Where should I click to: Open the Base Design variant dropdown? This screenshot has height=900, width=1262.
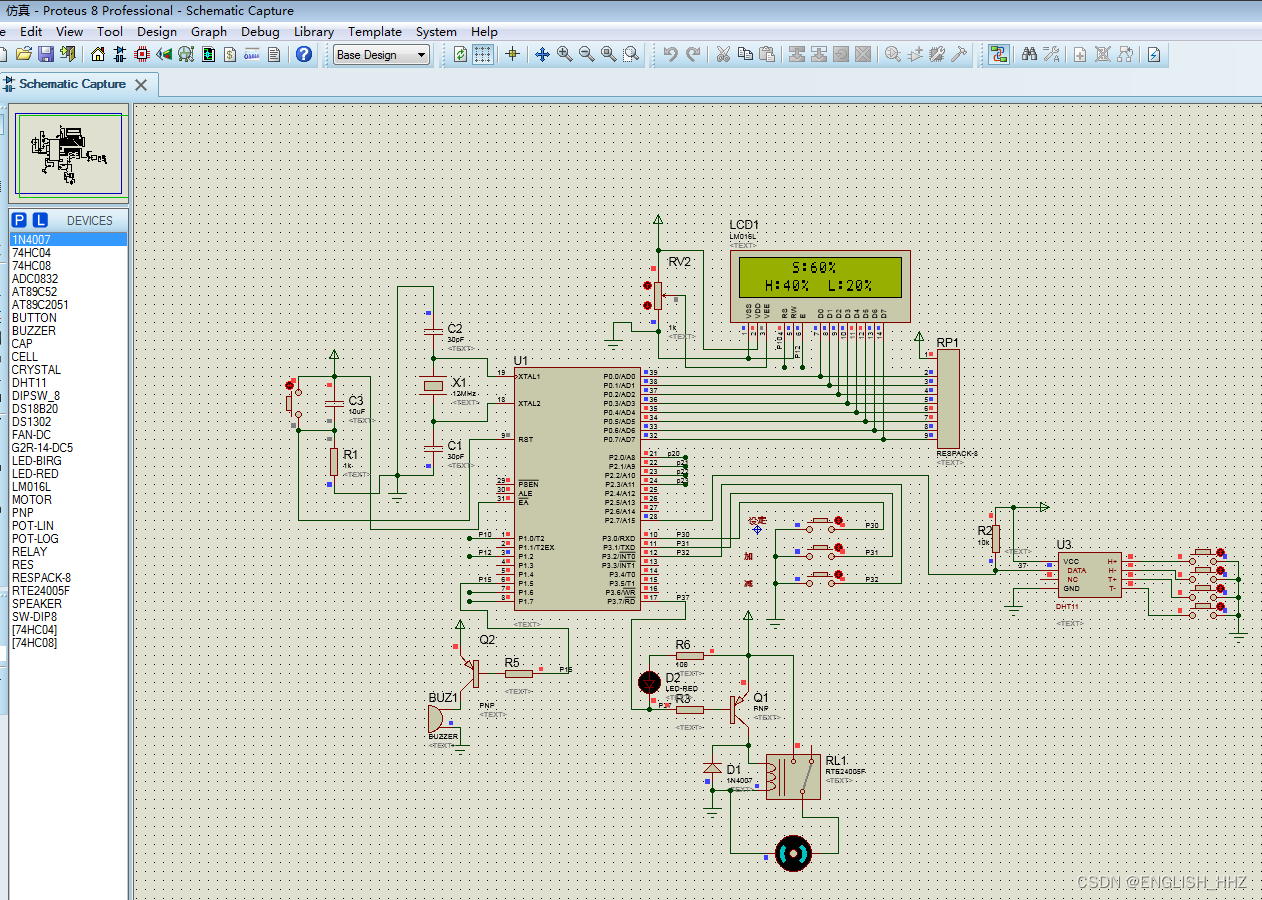[381, 55]
